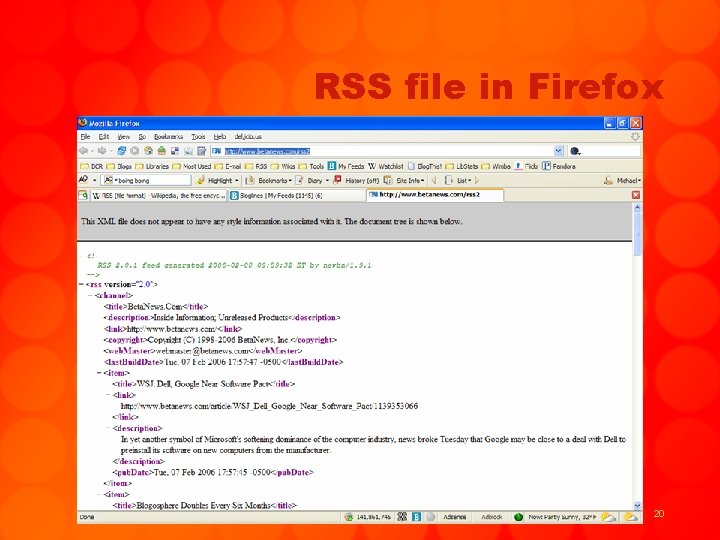Screen dimensions: 720x540
Task: Click the Firefox throbber activity icon
Action: pyautogui.click(x=635, y=137)
